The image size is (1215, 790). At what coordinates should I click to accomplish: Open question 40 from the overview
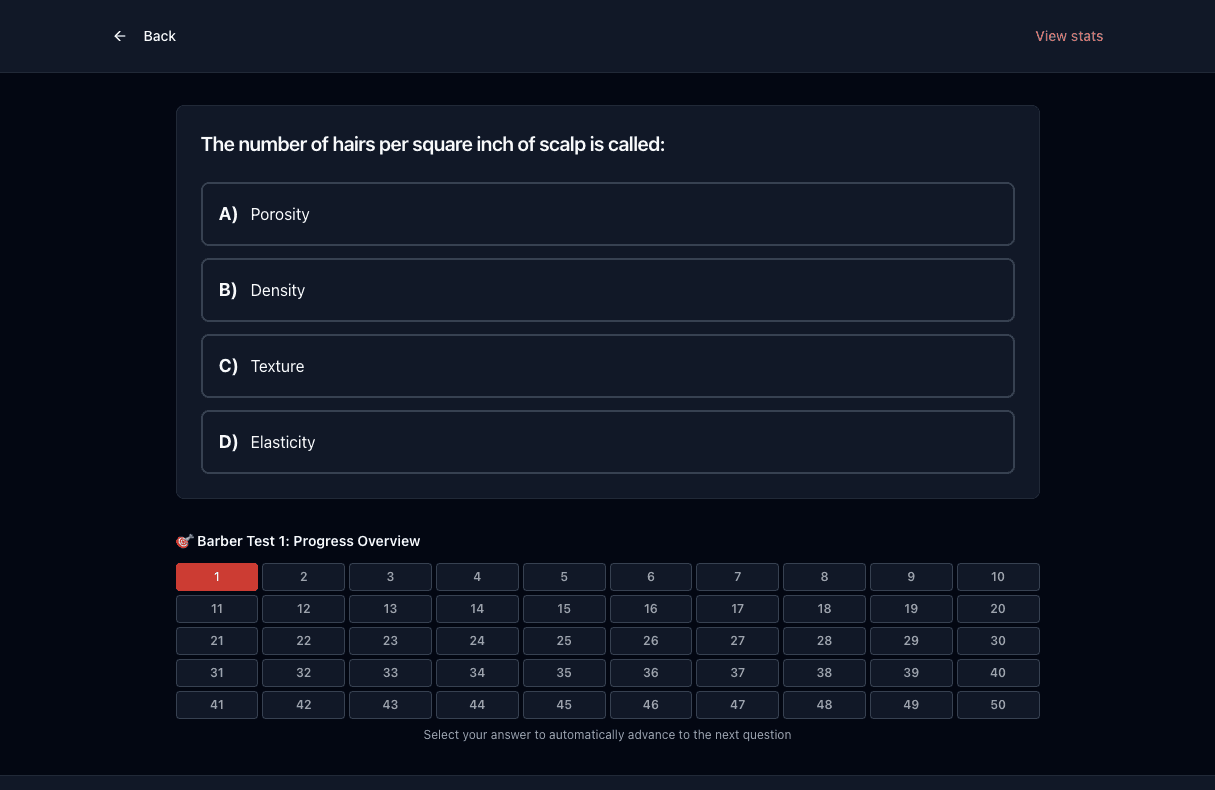[998, 673]
